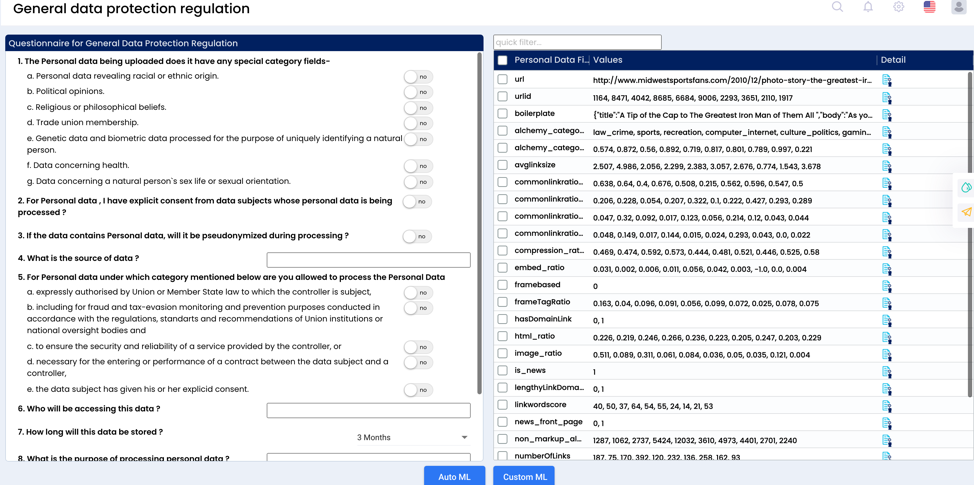This screenshot has width=974, height=485.
Task: Toggle racial or ethnic origin switch
Action: [x=418, y=76]
